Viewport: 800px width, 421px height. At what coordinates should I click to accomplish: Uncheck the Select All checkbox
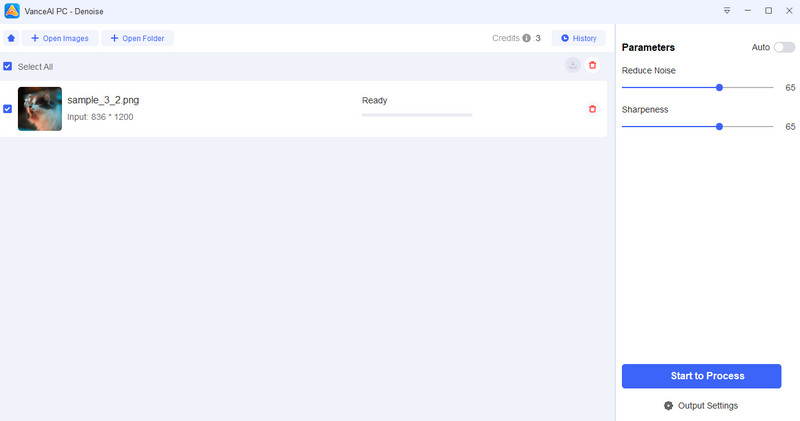click(x=8, y=67)
